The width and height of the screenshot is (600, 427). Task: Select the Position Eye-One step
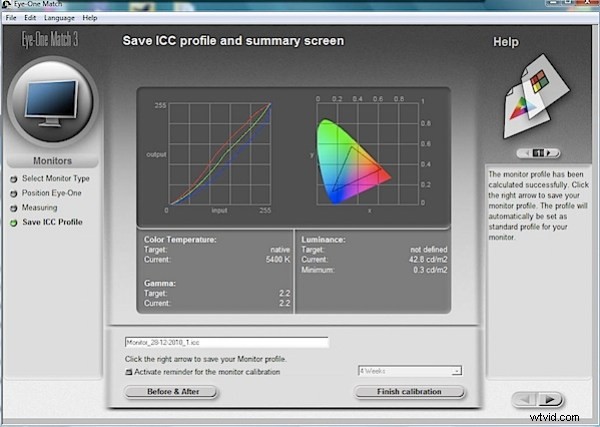point(52,193)
